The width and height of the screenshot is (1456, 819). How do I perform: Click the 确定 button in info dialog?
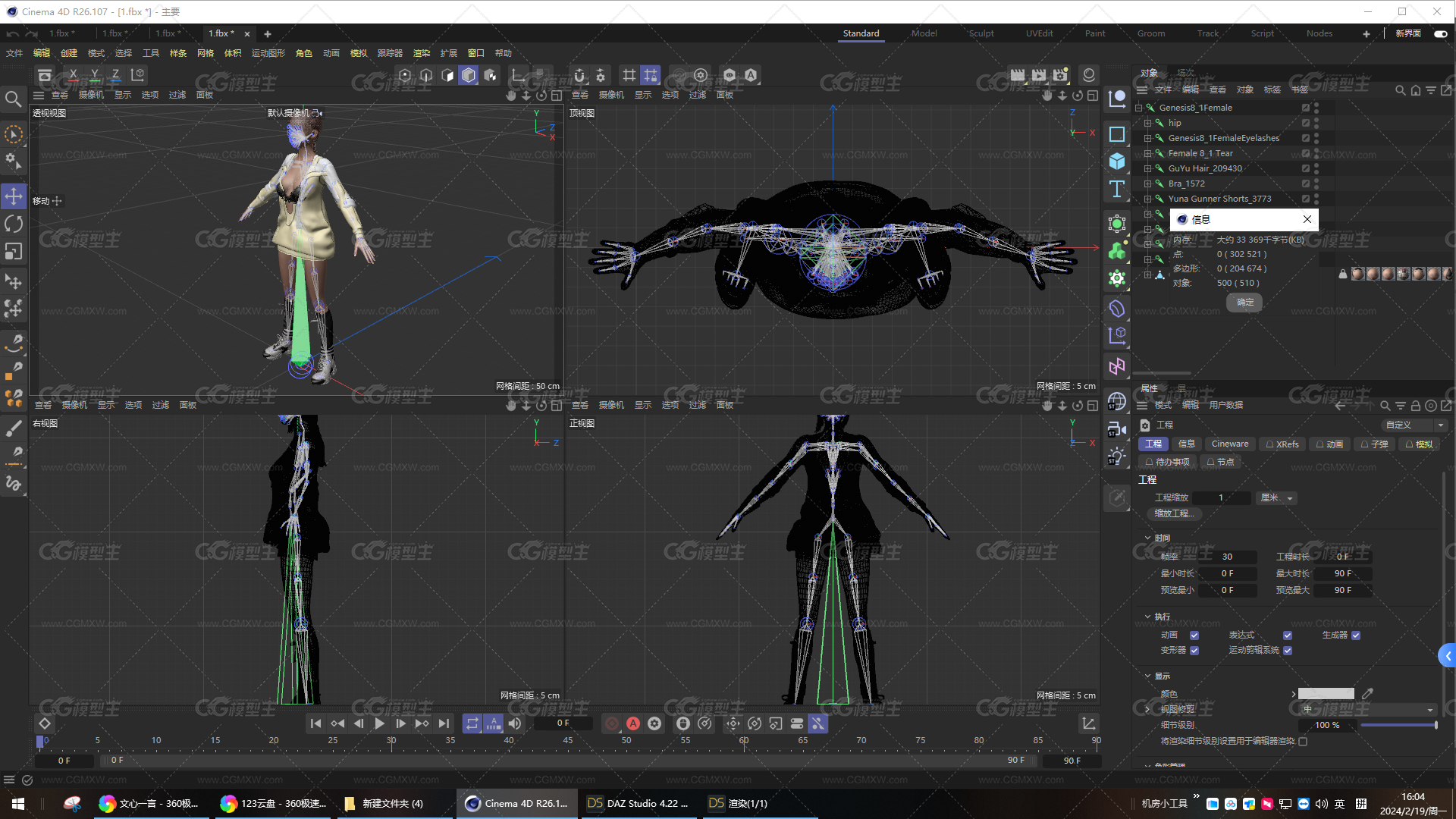1244,303
